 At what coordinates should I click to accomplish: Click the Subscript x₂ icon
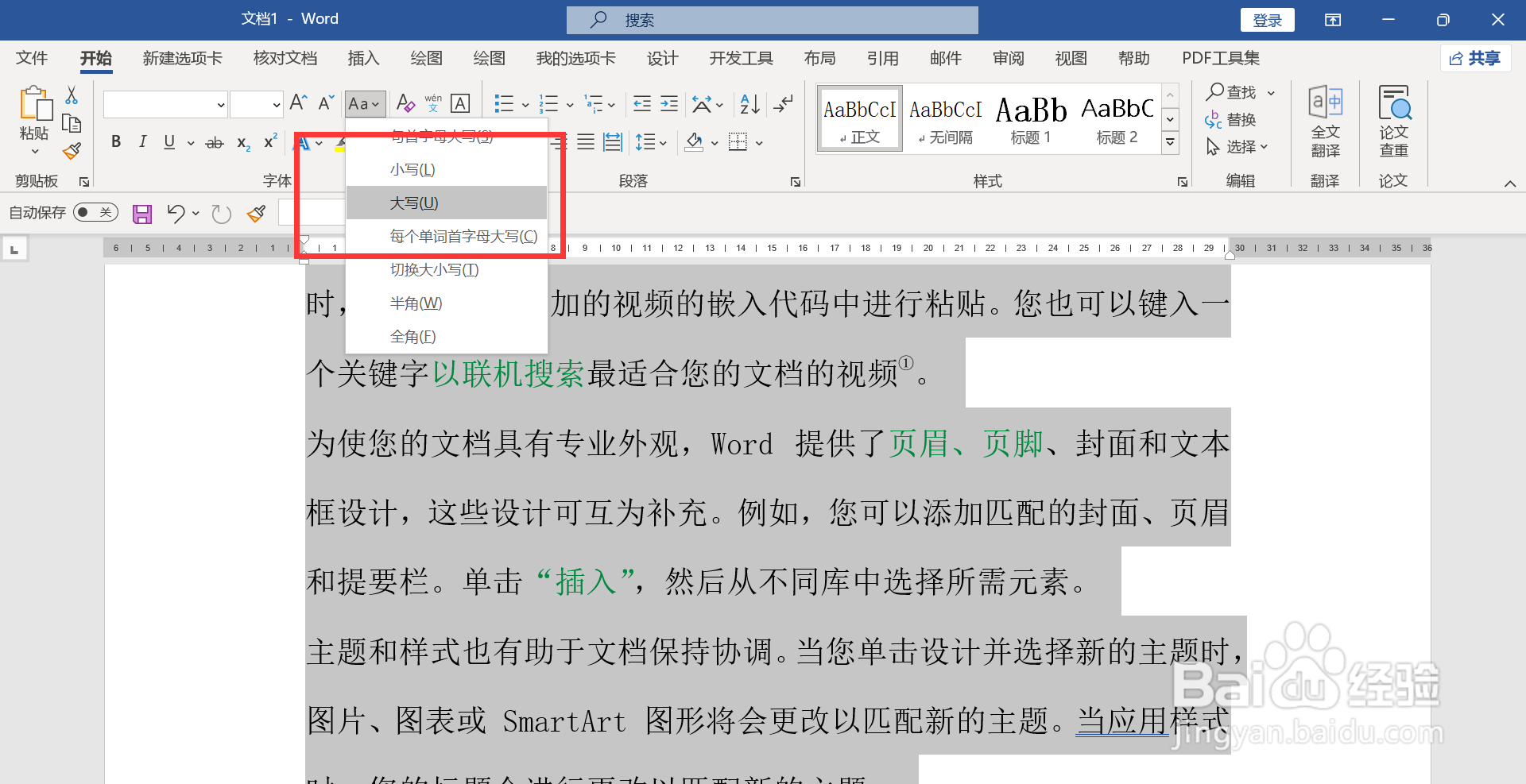(x=243, y=143)
